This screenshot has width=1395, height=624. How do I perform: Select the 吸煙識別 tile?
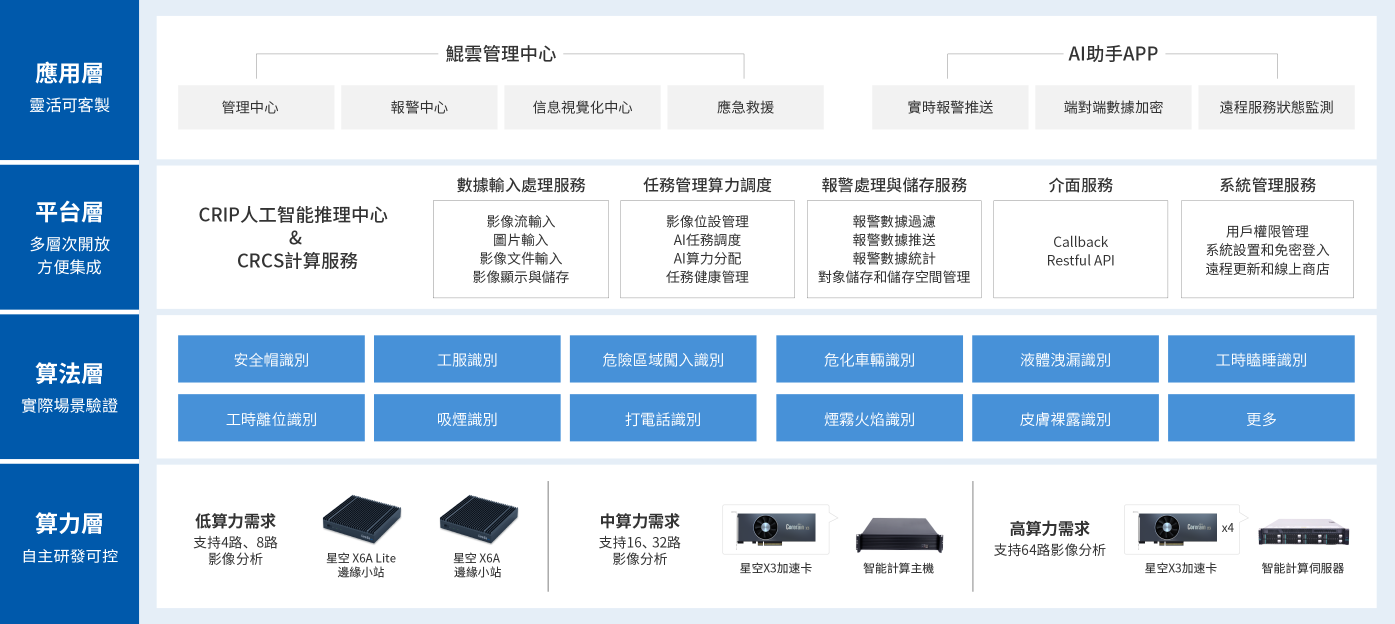click(467, 418)
